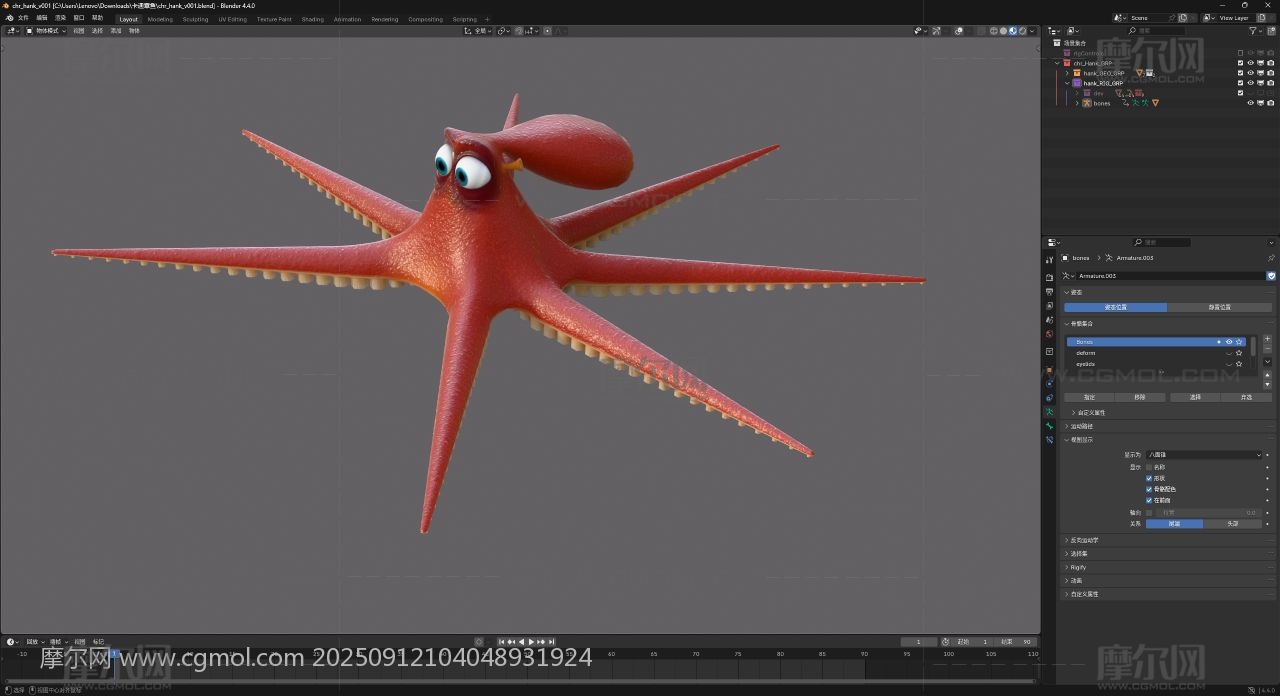The height and width of the screenshot is (696, 1280).
Task: Open the Render properties tab
Action: [1049, 277]
